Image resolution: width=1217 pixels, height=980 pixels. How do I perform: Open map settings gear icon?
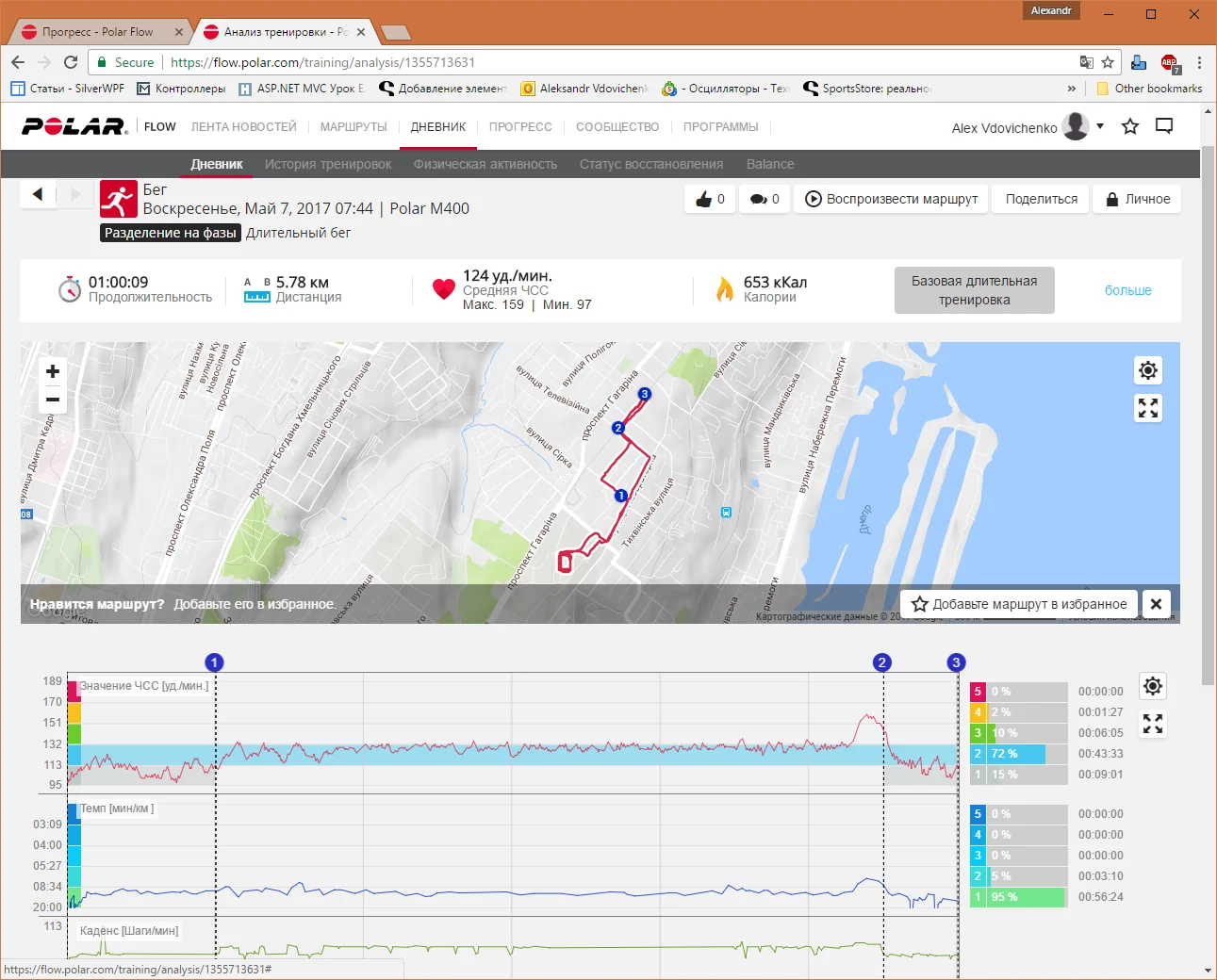coord(1147,370)
